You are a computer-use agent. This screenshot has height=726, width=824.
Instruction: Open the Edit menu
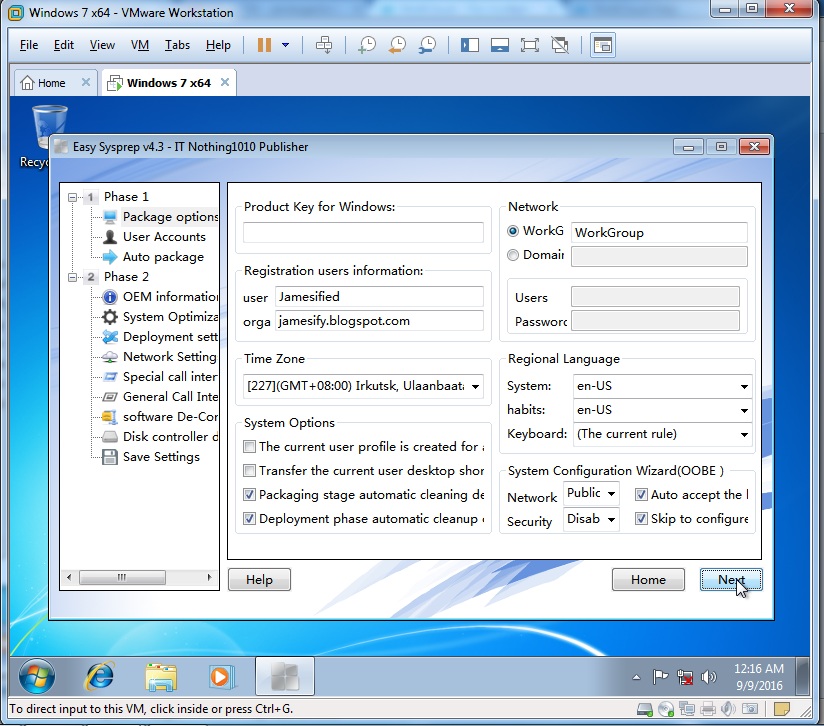tap(64, 45)
